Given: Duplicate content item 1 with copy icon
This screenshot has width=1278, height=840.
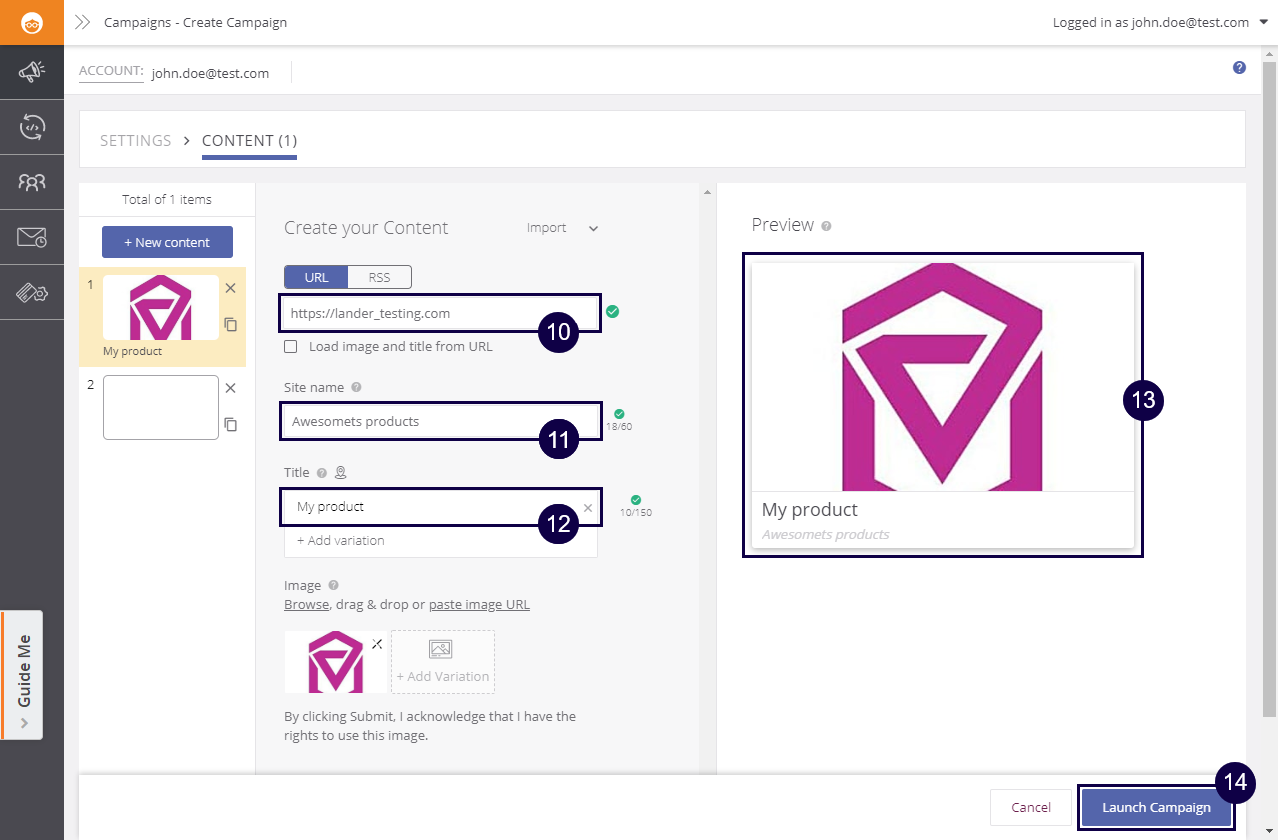Looking at the screenshot, I should point(230,324).
